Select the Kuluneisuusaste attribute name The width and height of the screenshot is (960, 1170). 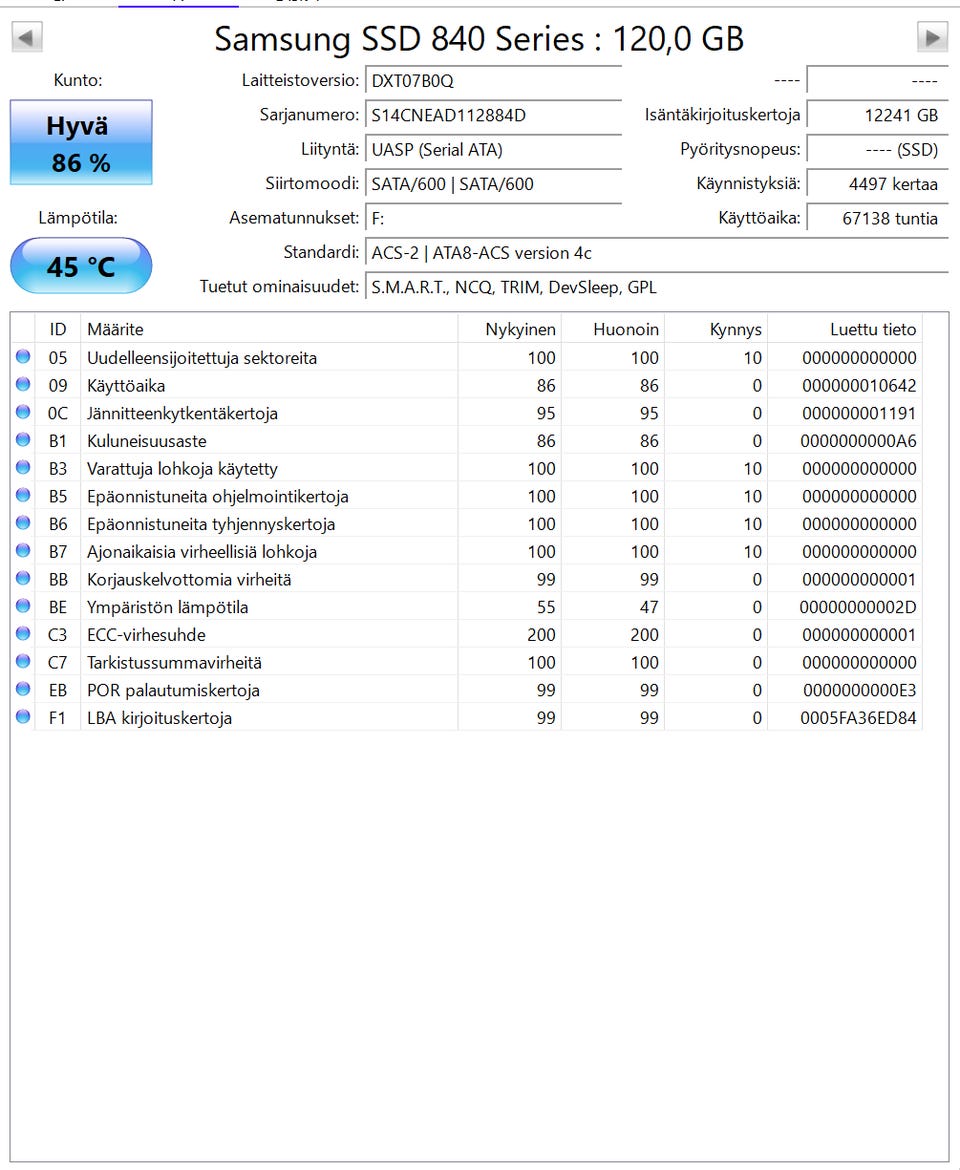[147, 440]
